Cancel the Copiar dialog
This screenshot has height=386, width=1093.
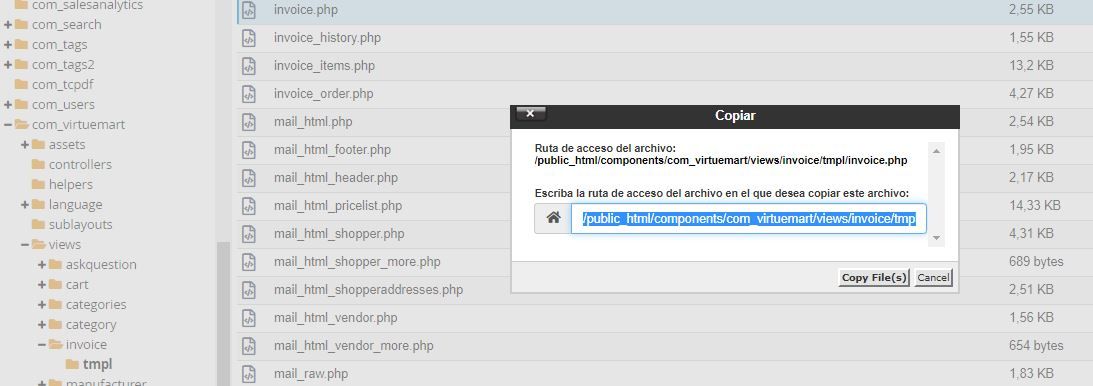pos(933,277)
